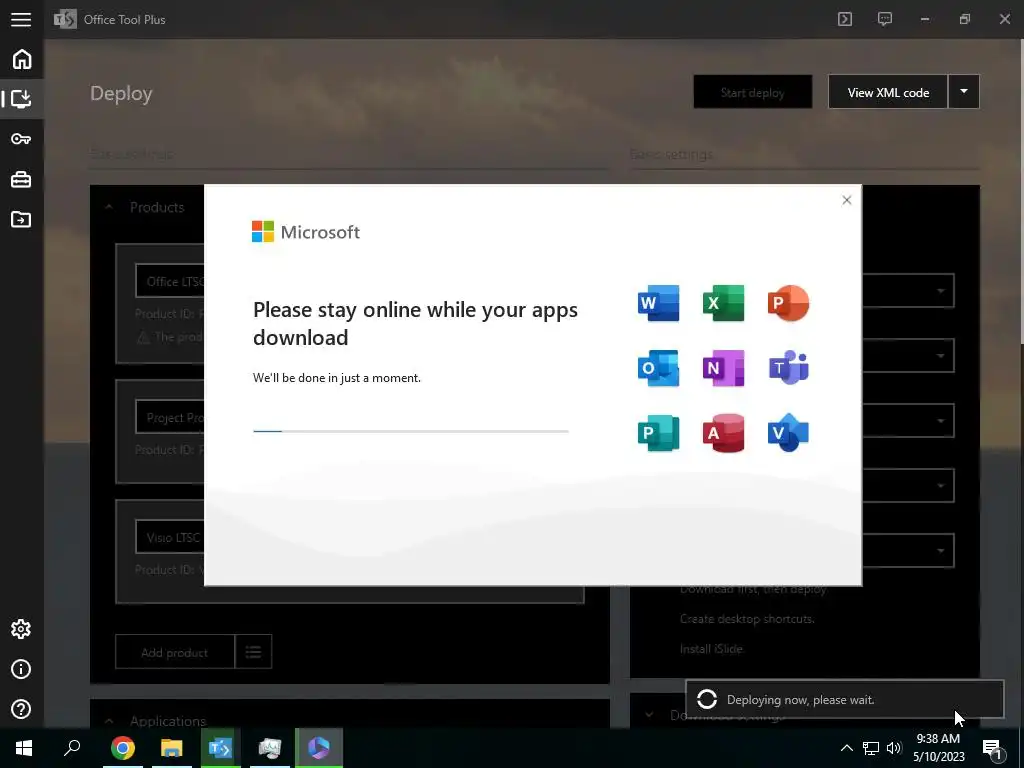The image size is (1024, 768).
Task: Open the Deploy page sidebar icon
Action: pos(22,99)
